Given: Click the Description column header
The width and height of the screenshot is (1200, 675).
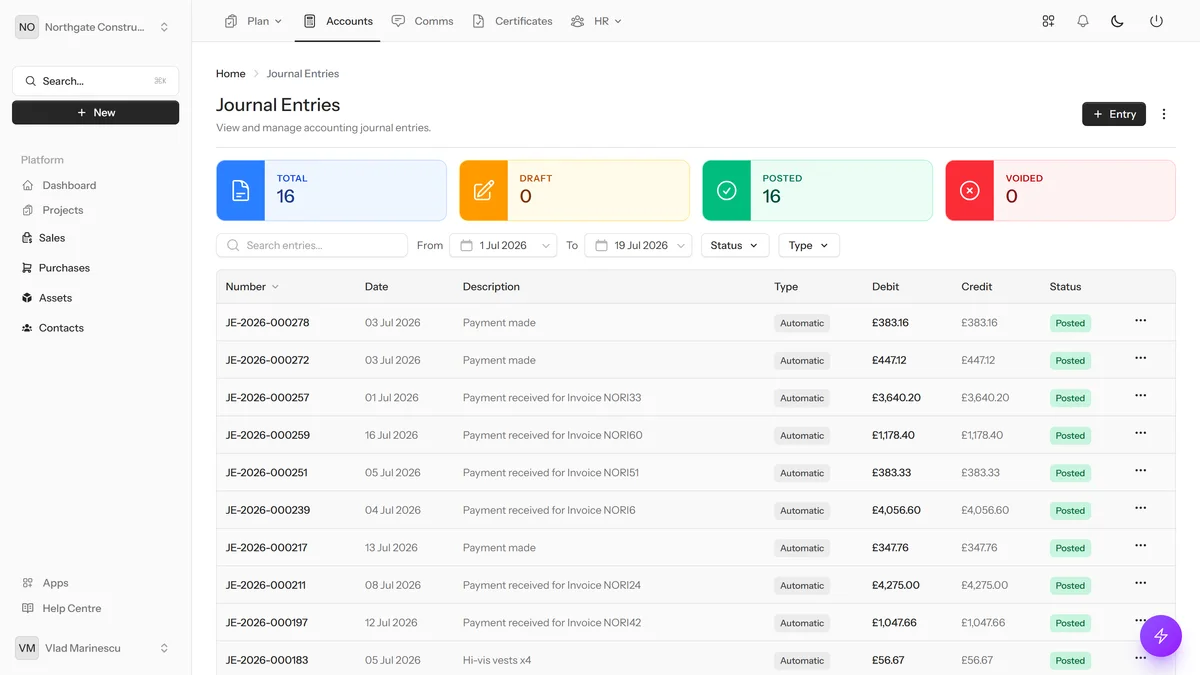Looking at the screenshot, I should tap(491, 286).
